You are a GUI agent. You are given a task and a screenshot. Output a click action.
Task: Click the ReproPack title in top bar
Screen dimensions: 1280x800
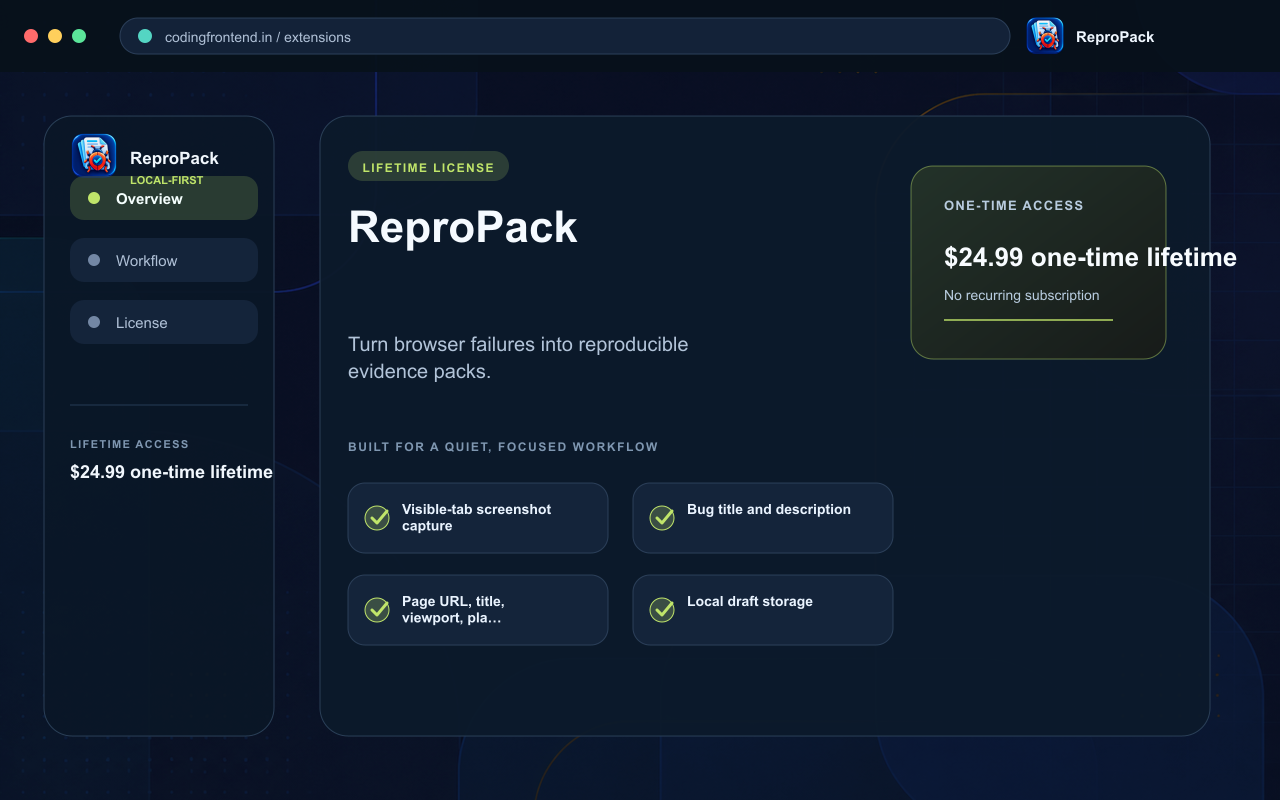coord(1115,36)
